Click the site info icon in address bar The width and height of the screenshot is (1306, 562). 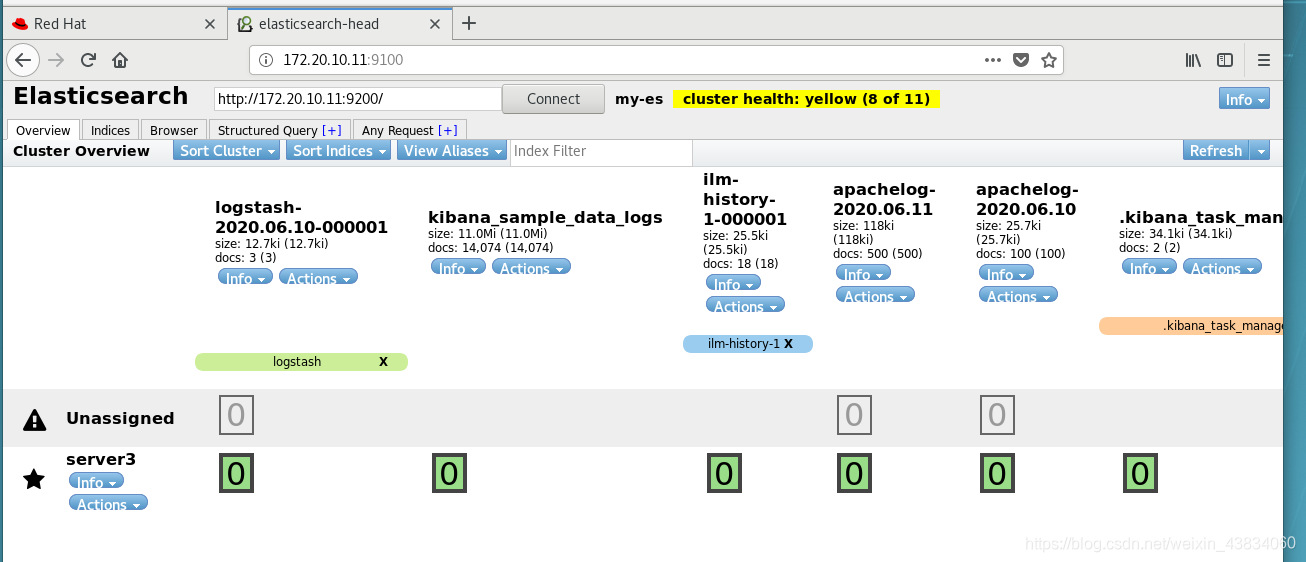coord(266,60)
